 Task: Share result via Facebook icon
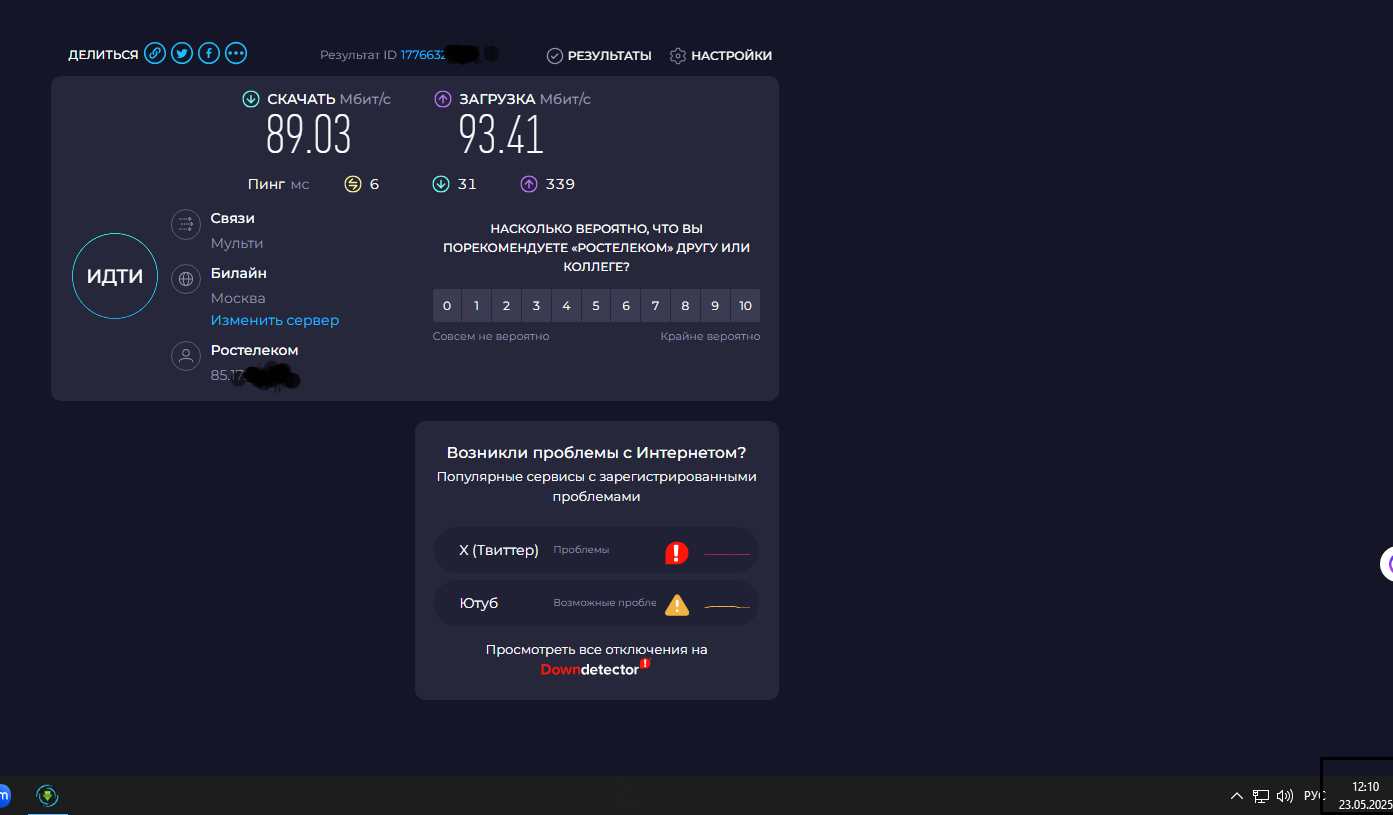pyautogui.click(x=208, y=54)
